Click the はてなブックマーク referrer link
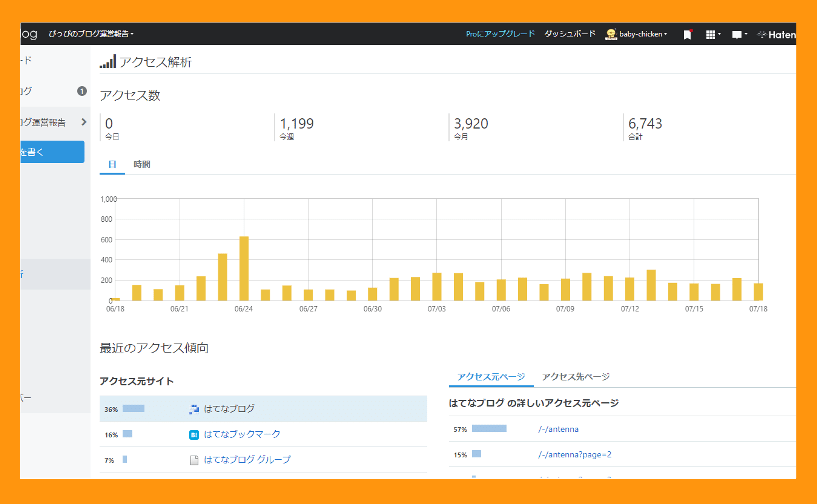Viewport: 817px width, 504px height. (242, 434)
